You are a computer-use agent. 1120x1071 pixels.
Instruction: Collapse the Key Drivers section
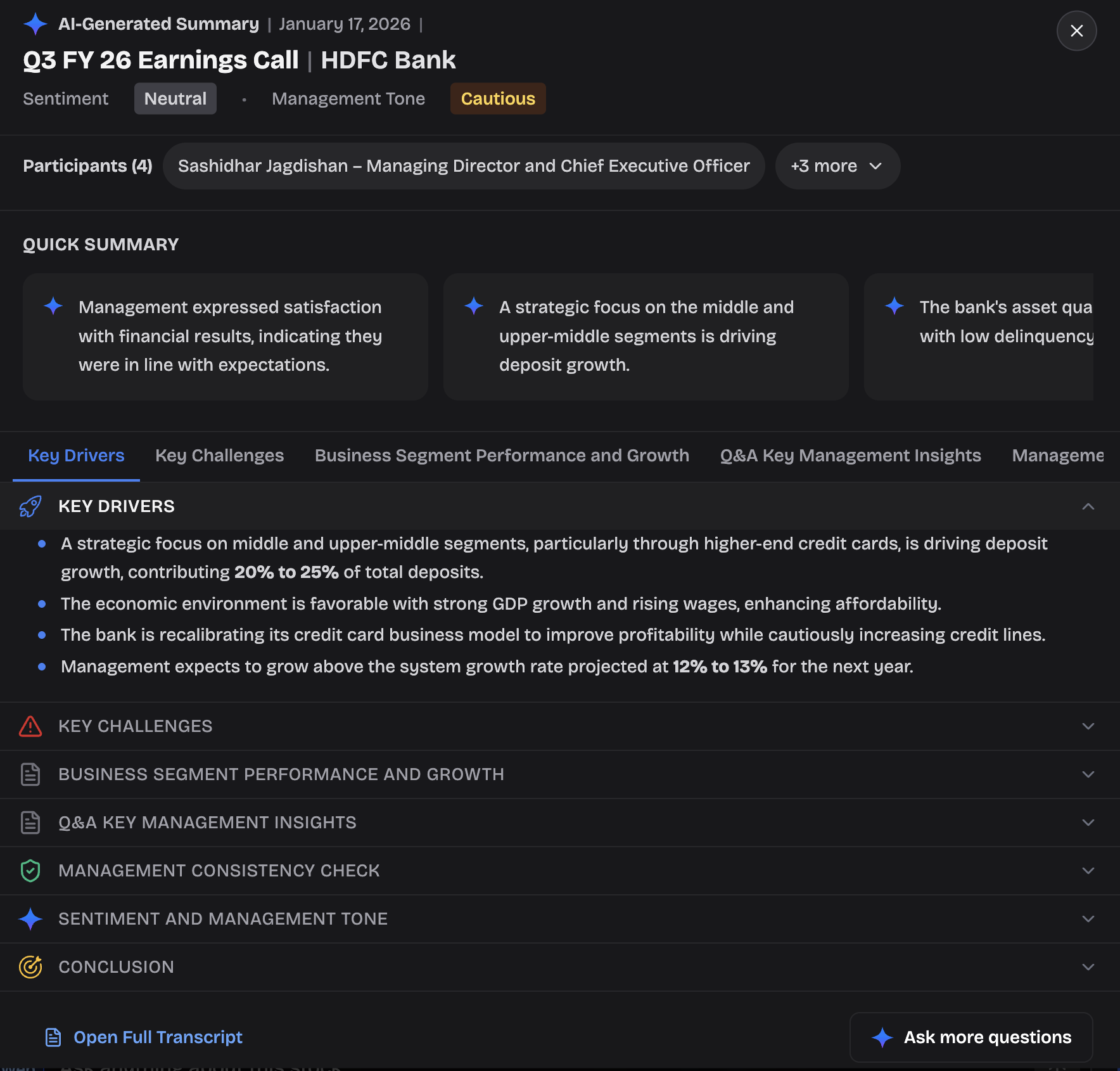tap(1088, 506)
